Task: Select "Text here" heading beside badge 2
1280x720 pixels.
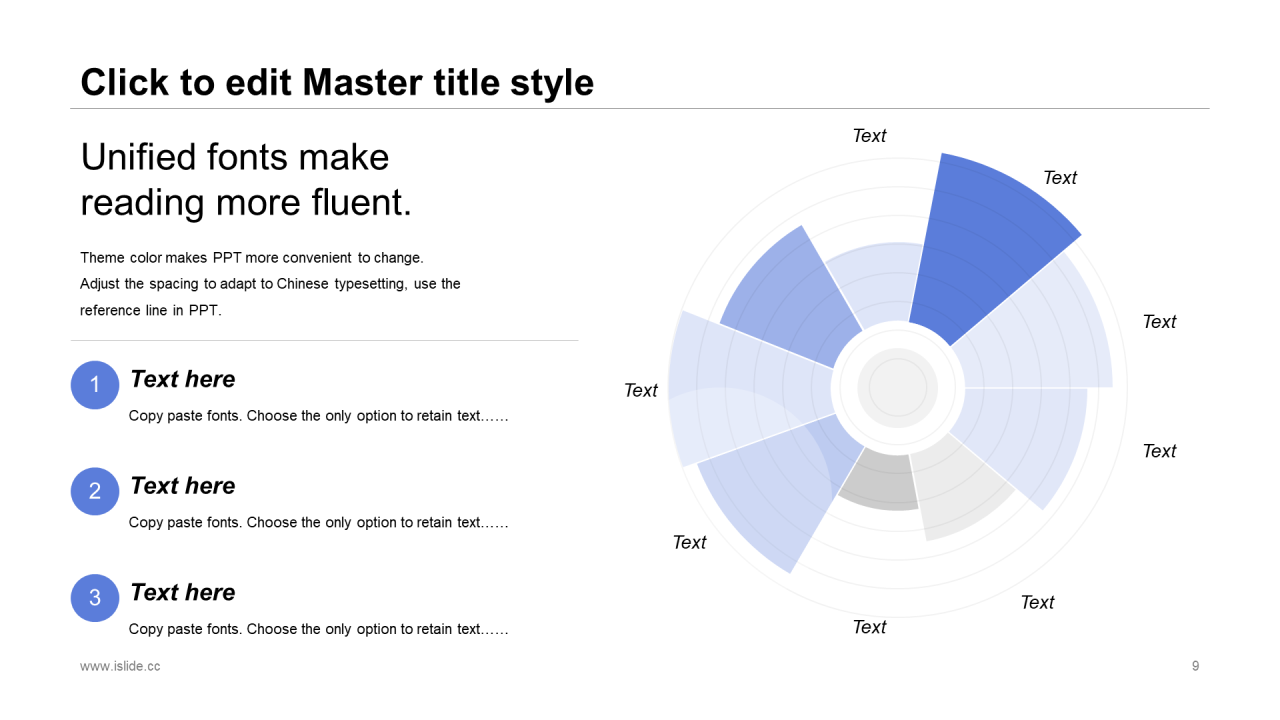Action: (x=183, y=486)
